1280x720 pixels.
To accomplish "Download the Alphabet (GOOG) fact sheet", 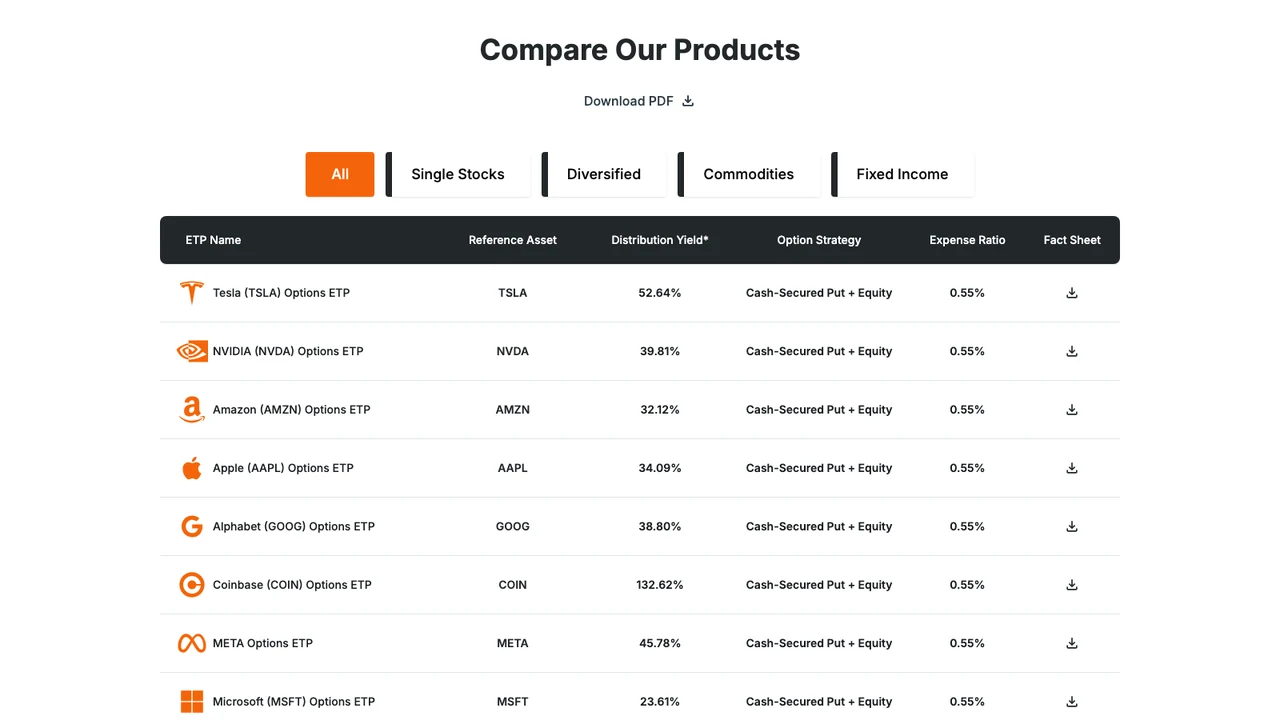I will [x=1072, y=527].
